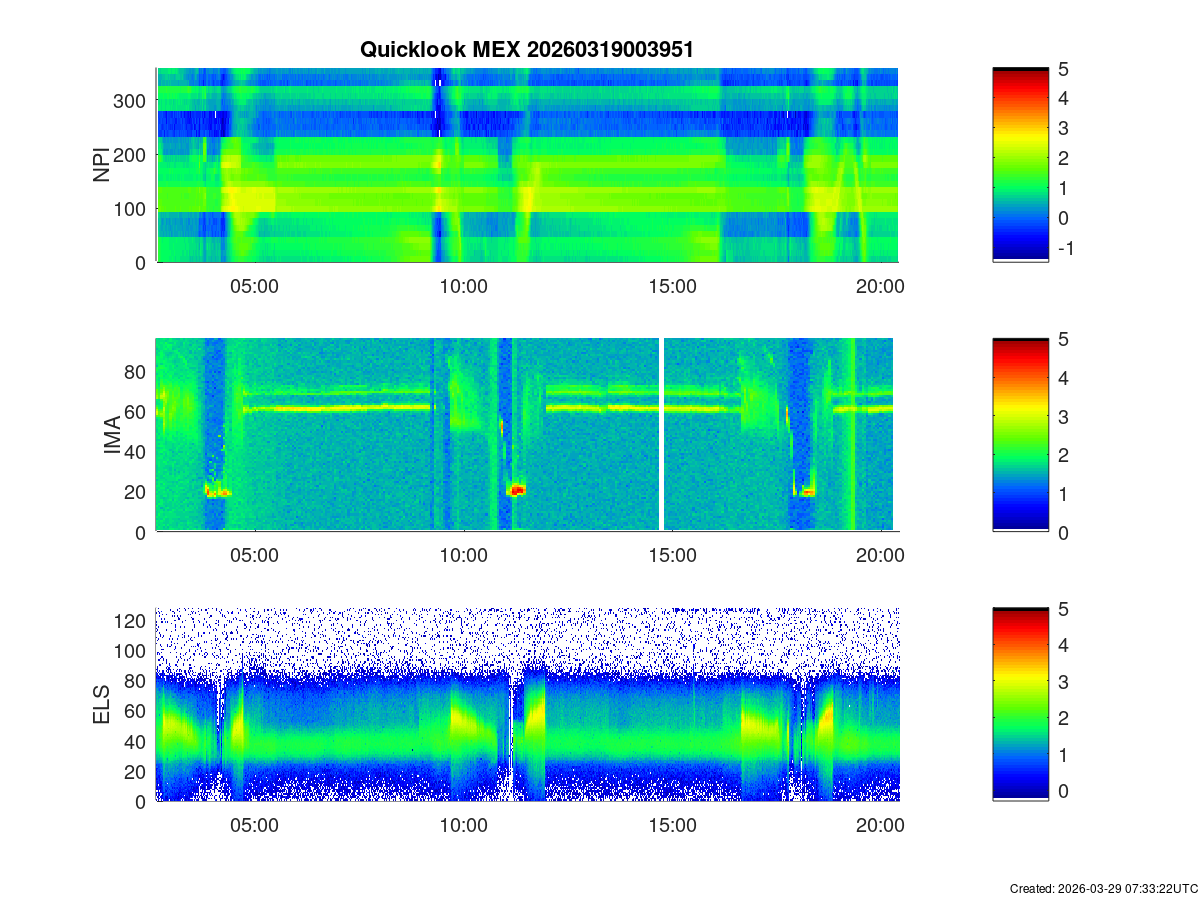Select the ELS y-axis label
Screen dimensions: 1200x900
click(x=102, y=705)
